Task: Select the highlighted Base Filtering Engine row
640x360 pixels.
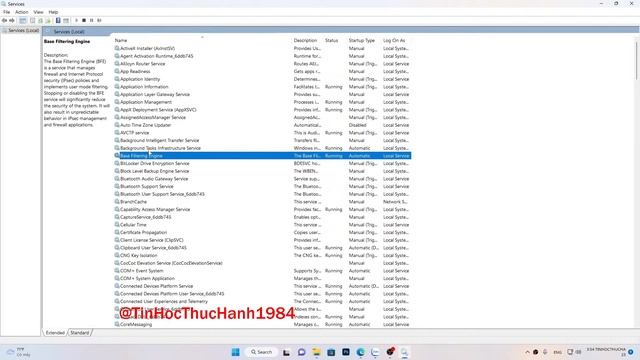Action: point(262,156)
